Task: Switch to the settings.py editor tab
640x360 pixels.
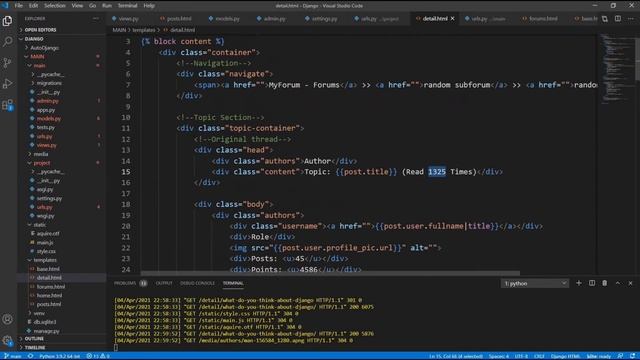Action: tap(324, 19)
